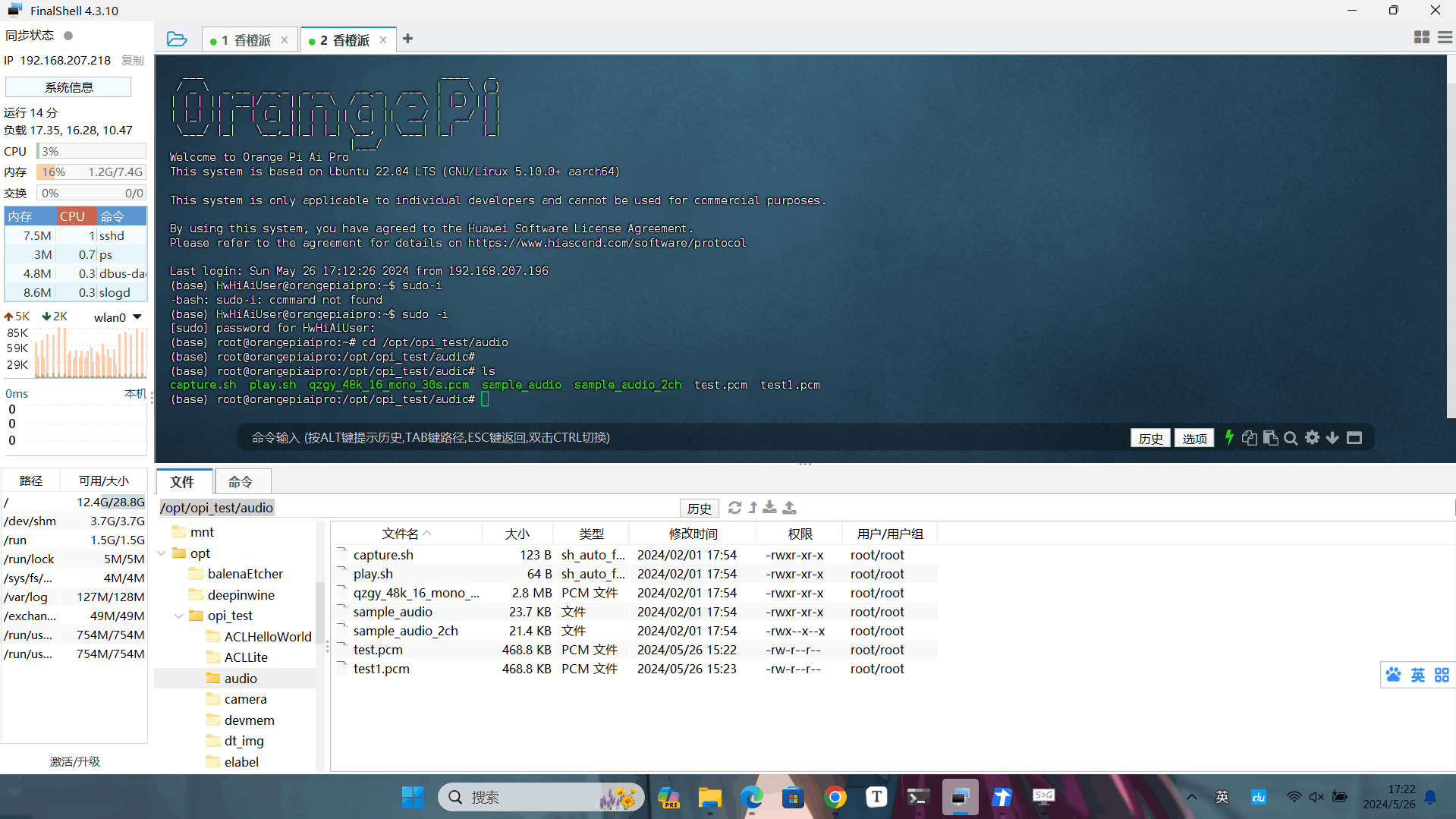1456x819 pixels.
Task: Open terminal search magnifier icon
Action: 1291,438
